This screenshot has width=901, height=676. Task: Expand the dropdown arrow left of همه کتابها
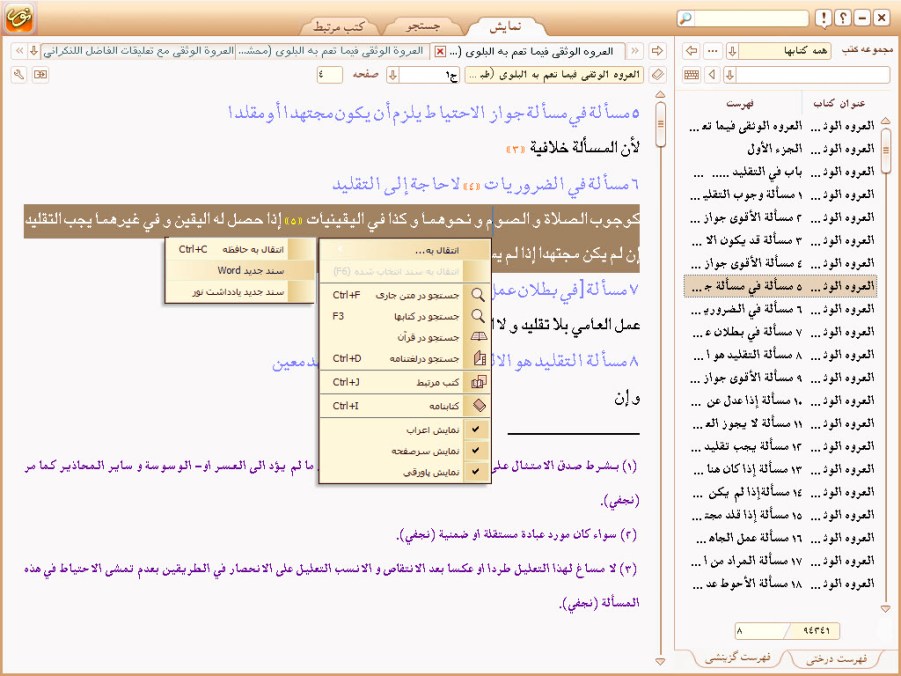coord(732,51)
